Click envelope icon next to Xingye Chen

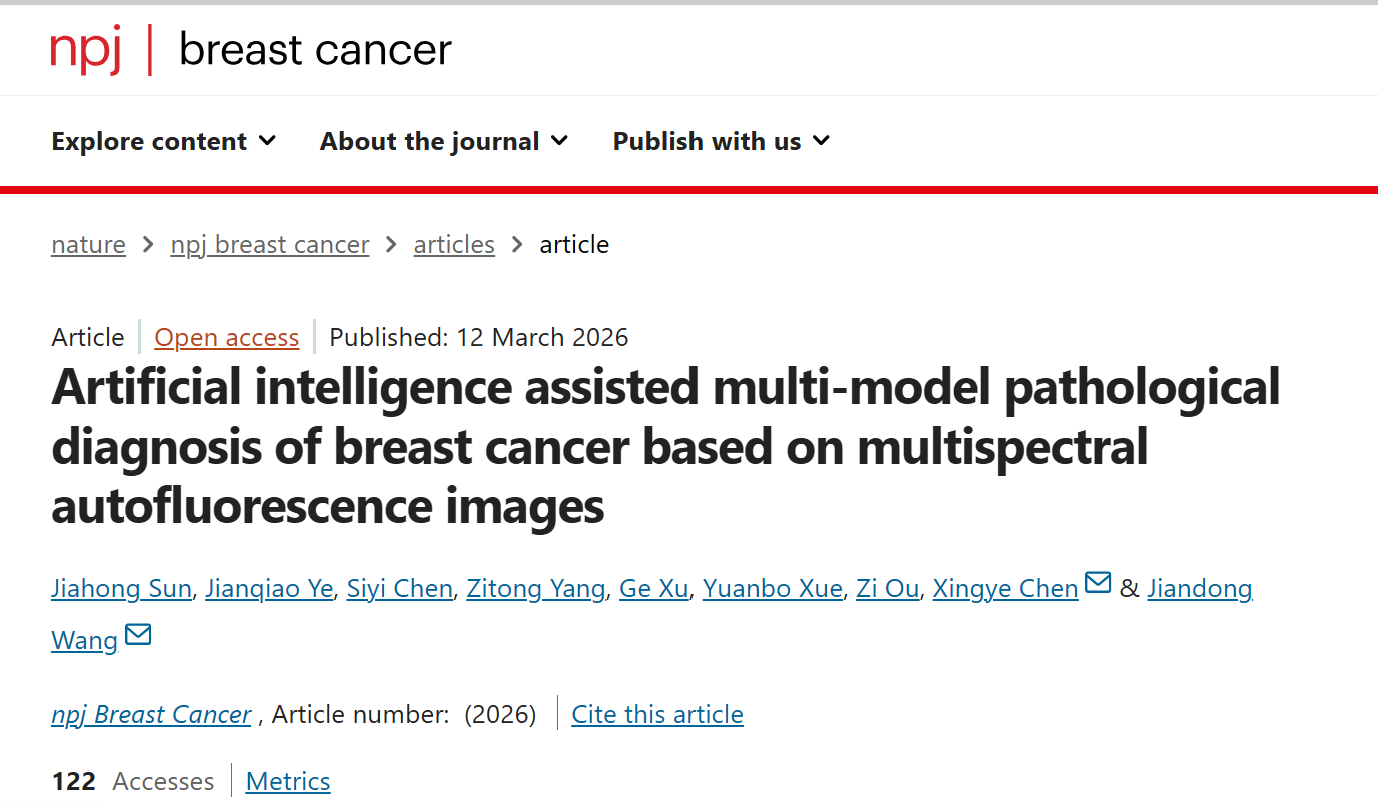(x=1098, y=582)
